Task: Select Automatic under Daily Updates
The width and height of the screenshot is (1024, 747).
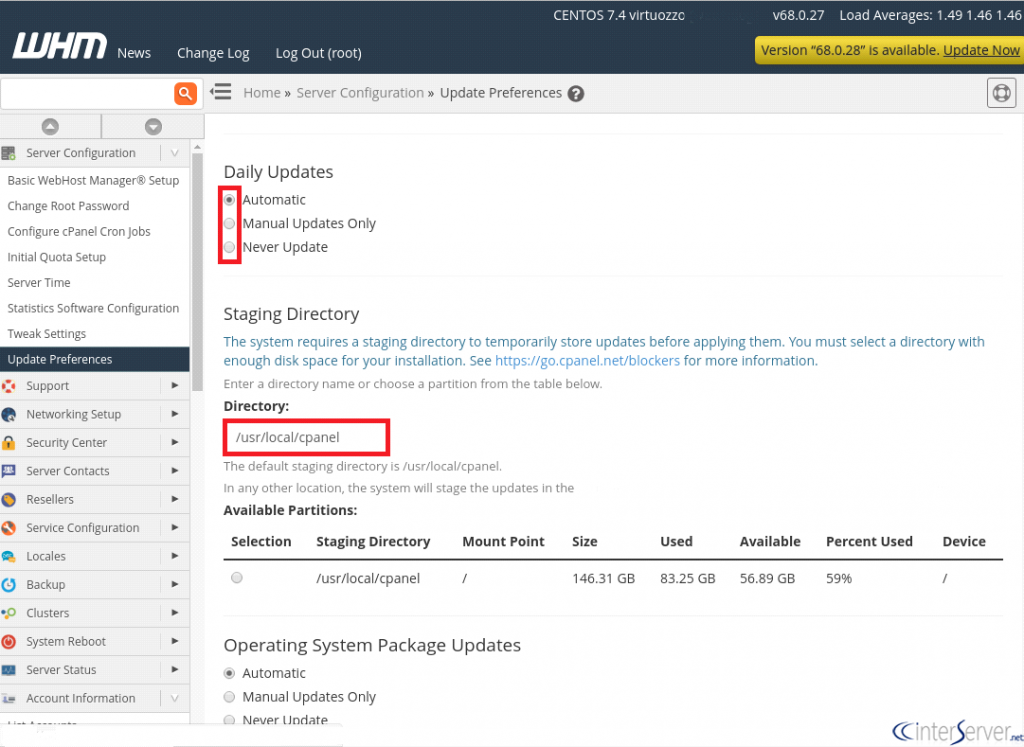Action: pos(229,200)
